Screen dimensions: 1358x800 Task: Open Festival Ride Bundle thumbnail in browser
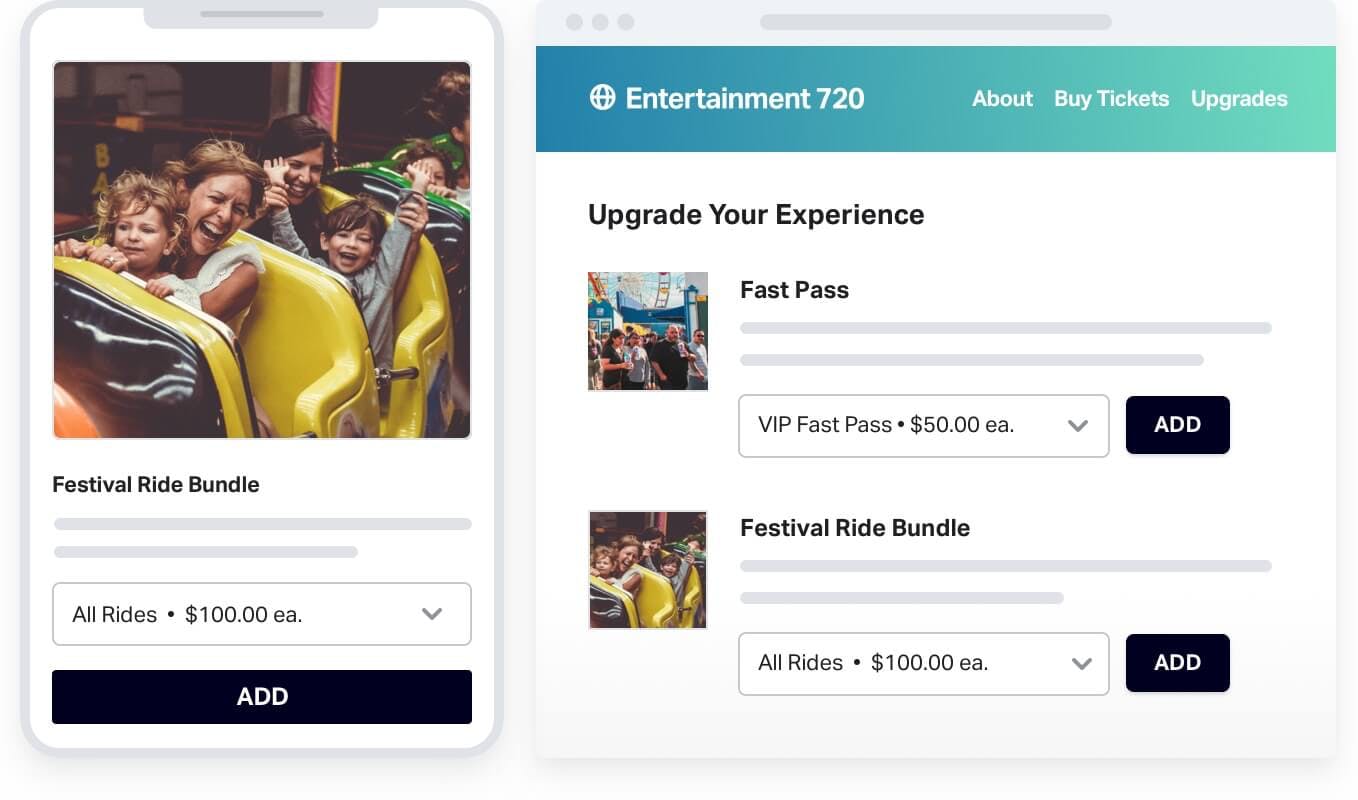[648, 569]
